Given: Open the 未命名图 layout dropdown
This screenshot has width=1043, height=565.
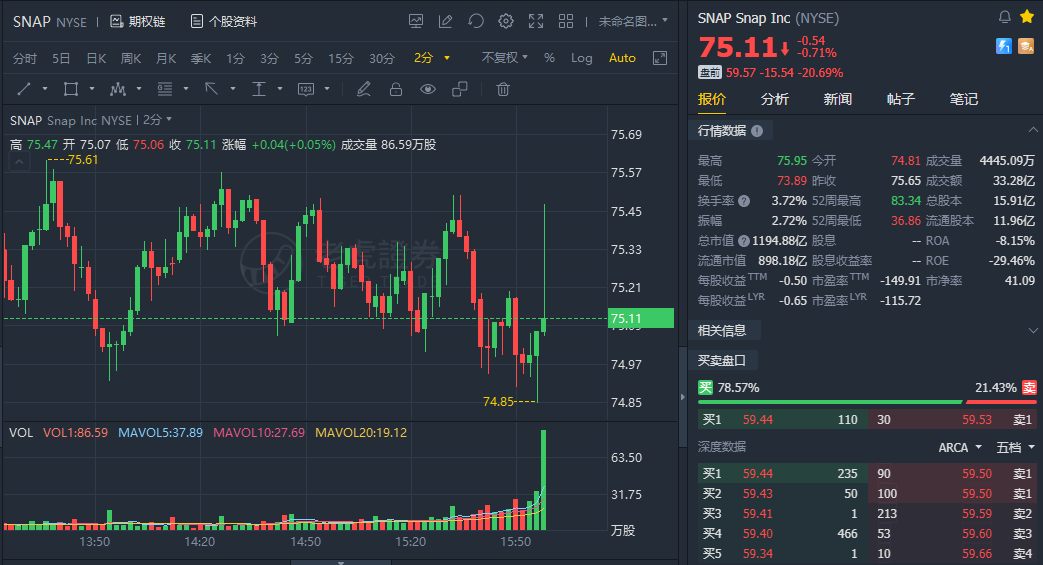Looking at the screenshot, I should 633,21.
